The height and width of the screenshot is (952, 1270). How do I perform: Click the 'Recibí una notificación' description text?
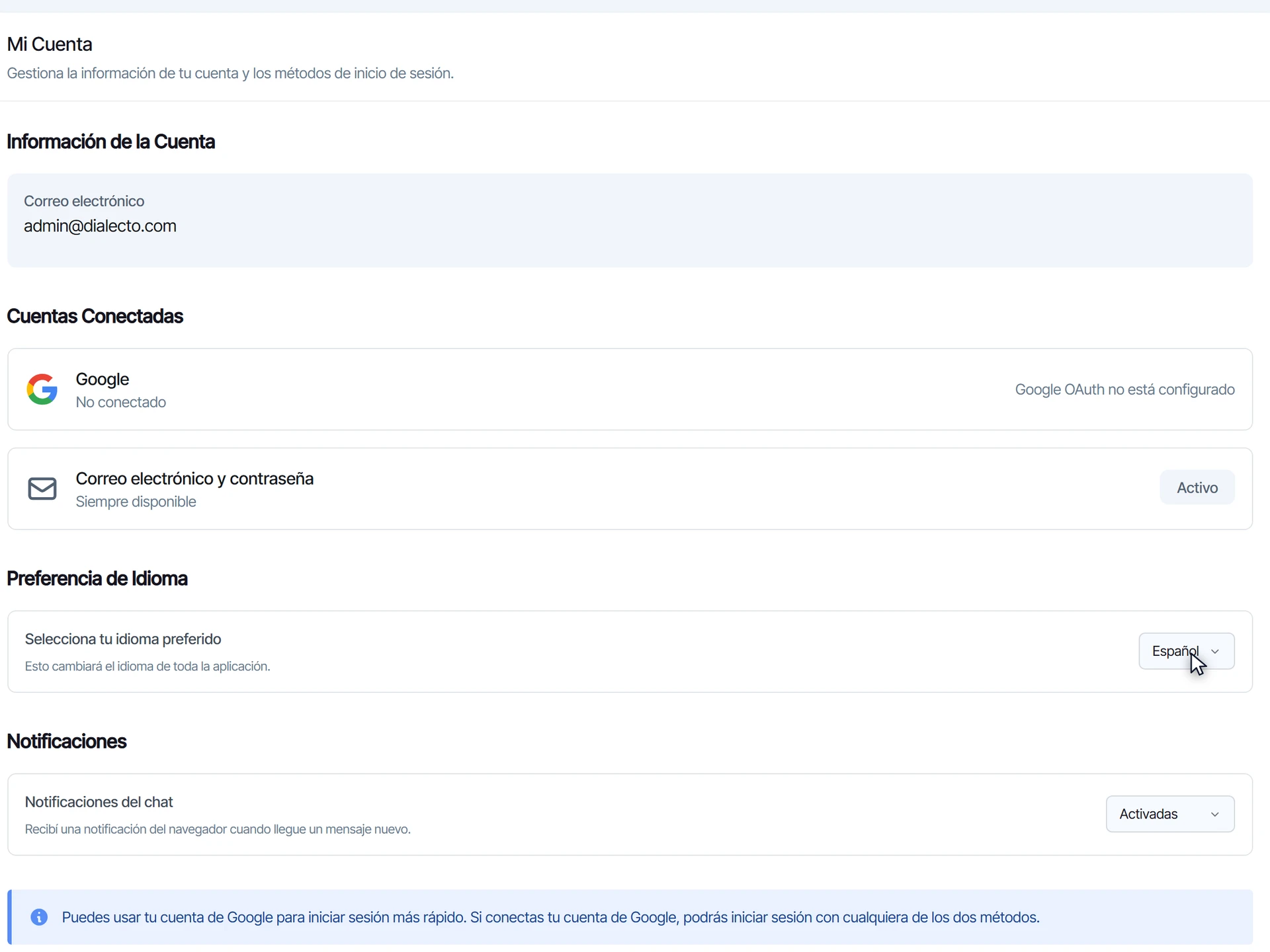click(x=218, y=829)
